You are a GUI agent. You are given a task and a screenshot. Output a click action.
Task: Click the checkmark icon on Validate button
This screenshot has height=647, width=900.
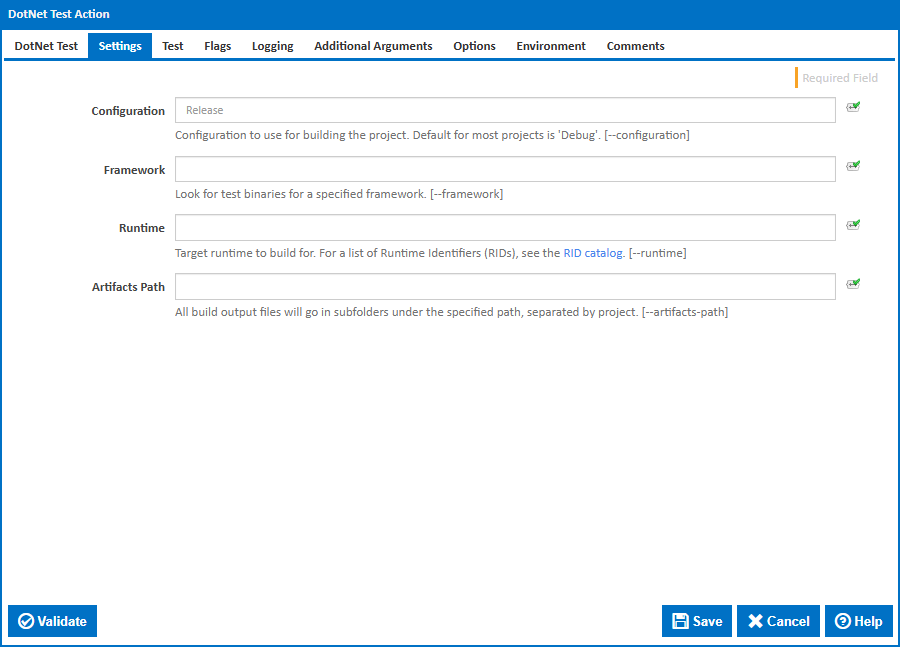(x=27, y=621)
